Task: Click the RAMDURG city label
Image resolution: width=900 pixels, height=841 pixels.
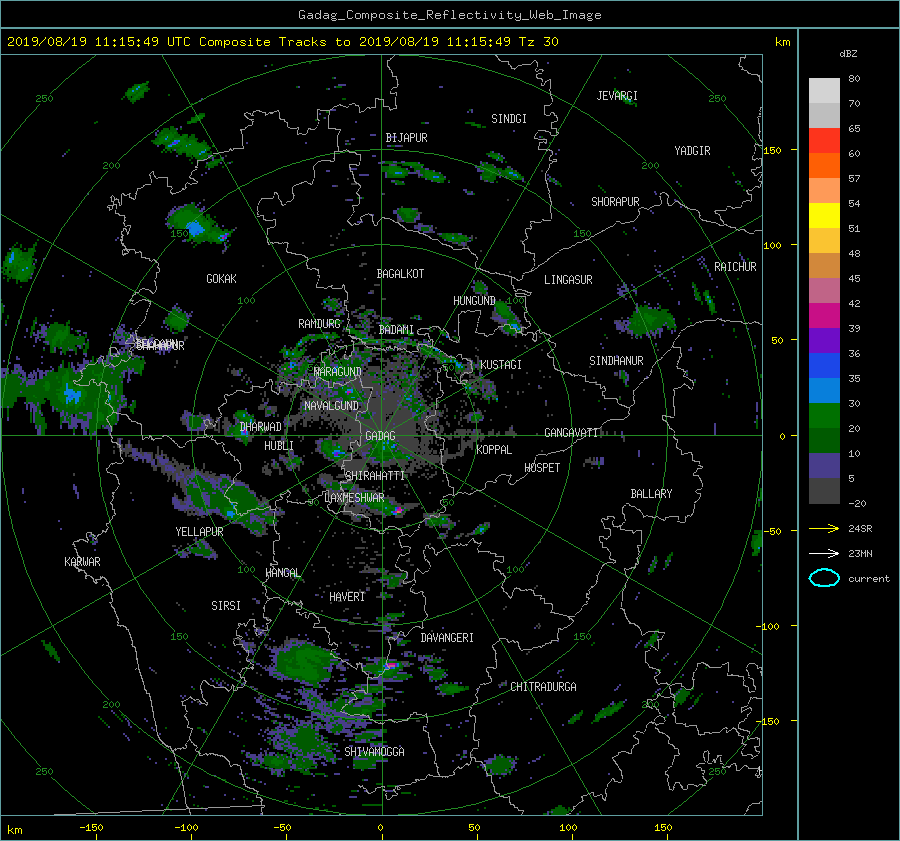Action: 319,324
